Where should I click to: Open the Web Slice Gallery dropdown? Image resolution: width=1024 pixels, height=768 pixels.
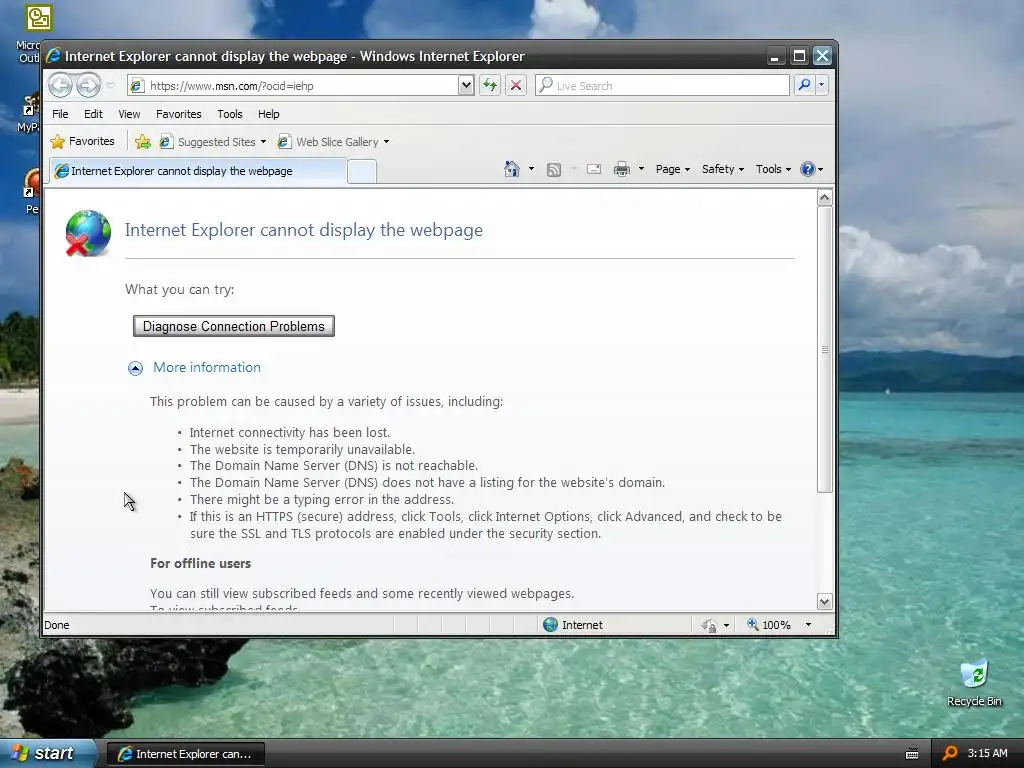coord(334,142)
